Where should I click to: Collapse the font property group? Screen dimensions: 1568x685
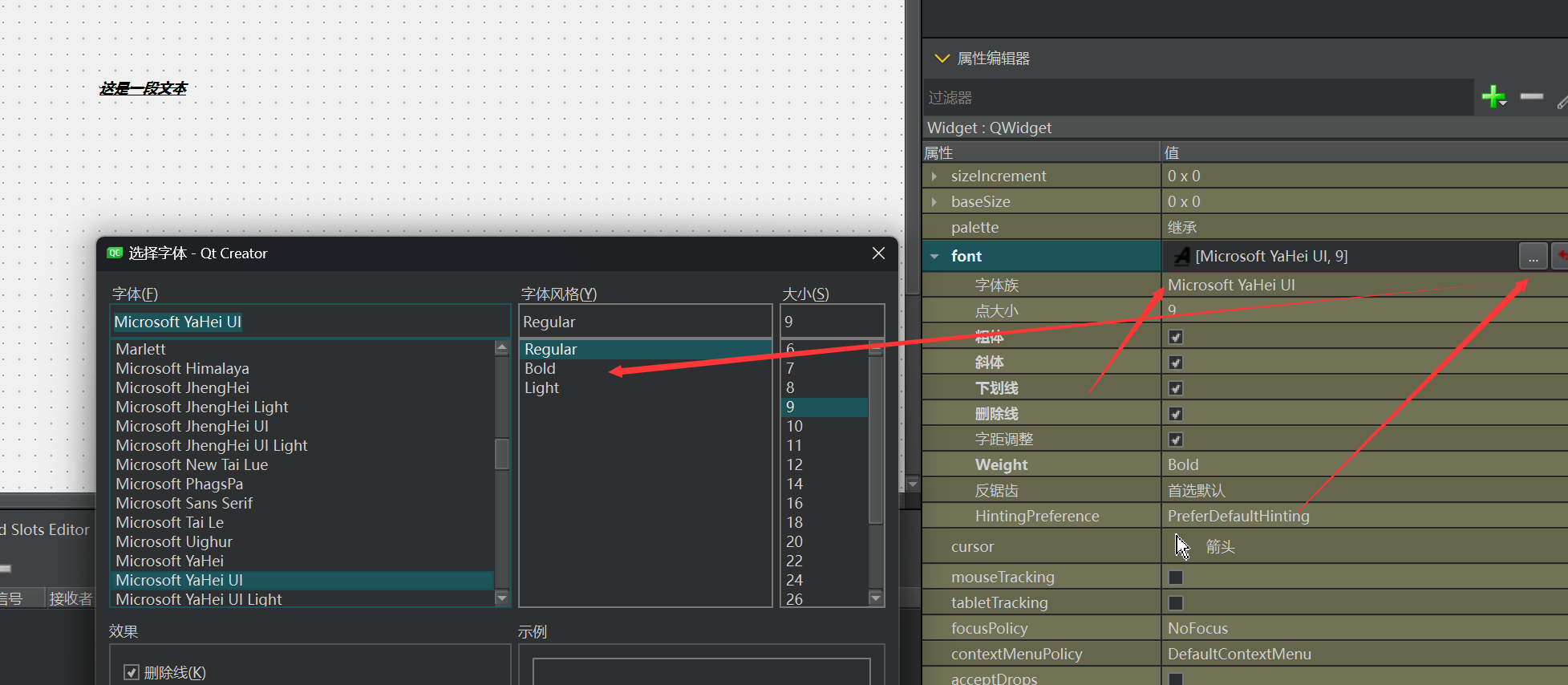[x=934, y=257]
